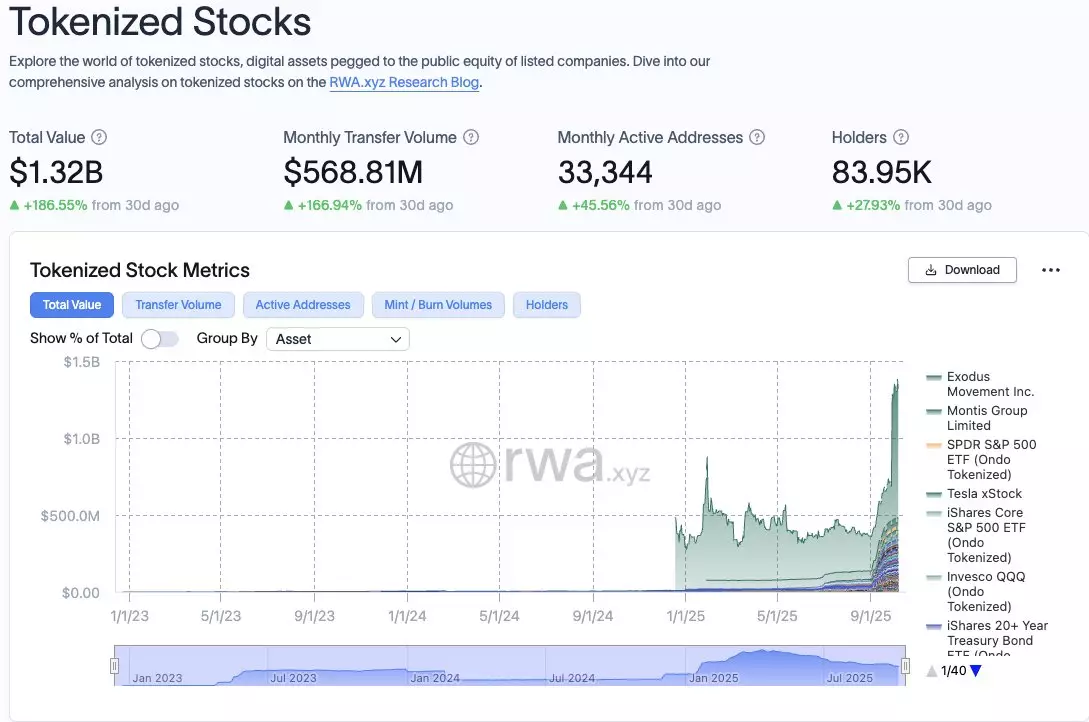This screenshot has height=722, width=1089.
Task: Click the Download button
Action: [962, 270]
